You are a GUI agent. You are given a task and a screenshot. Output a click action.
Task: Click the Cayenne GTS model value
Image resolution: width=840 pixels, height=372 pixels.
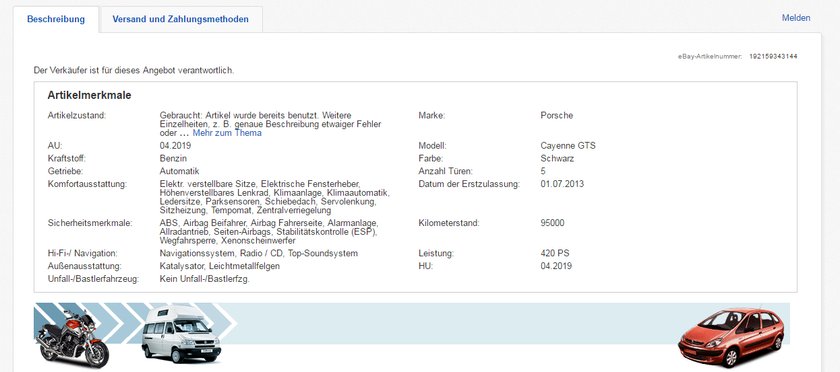tap(568, 146)
